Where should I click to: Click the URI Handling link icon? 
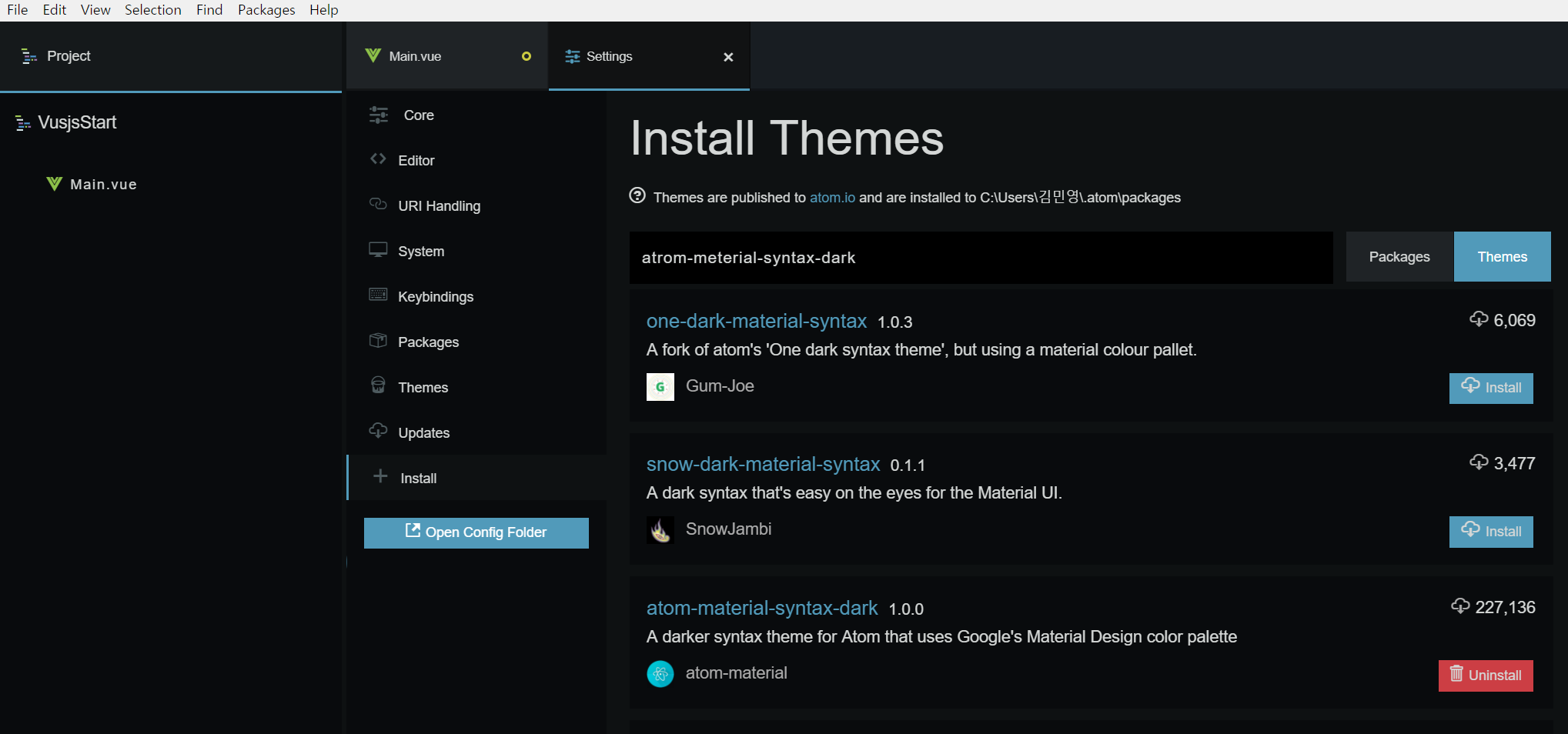(378, 204)
